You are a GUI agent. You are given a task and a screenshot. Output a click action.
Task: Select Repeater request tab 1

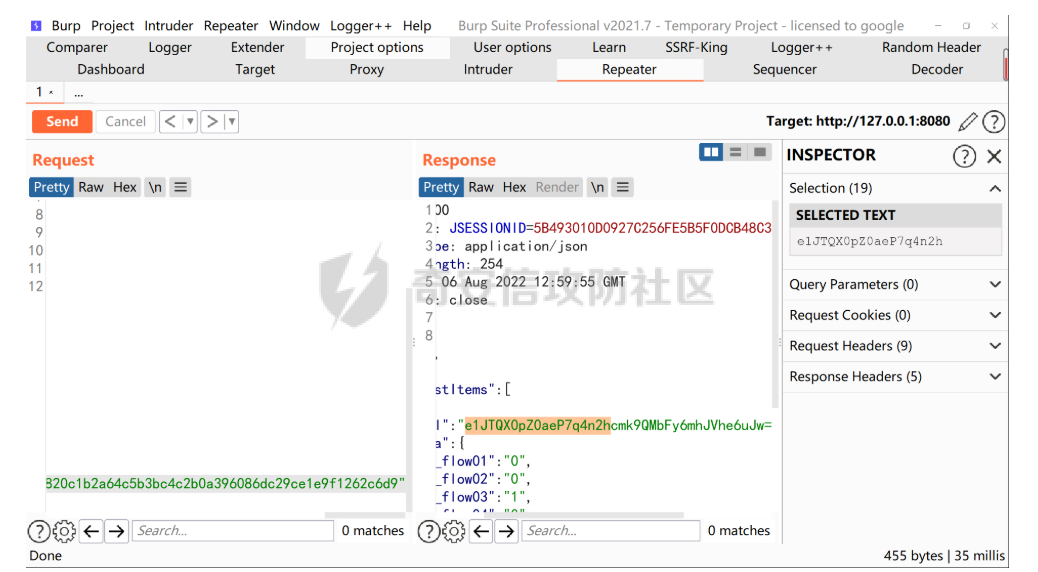45,92
